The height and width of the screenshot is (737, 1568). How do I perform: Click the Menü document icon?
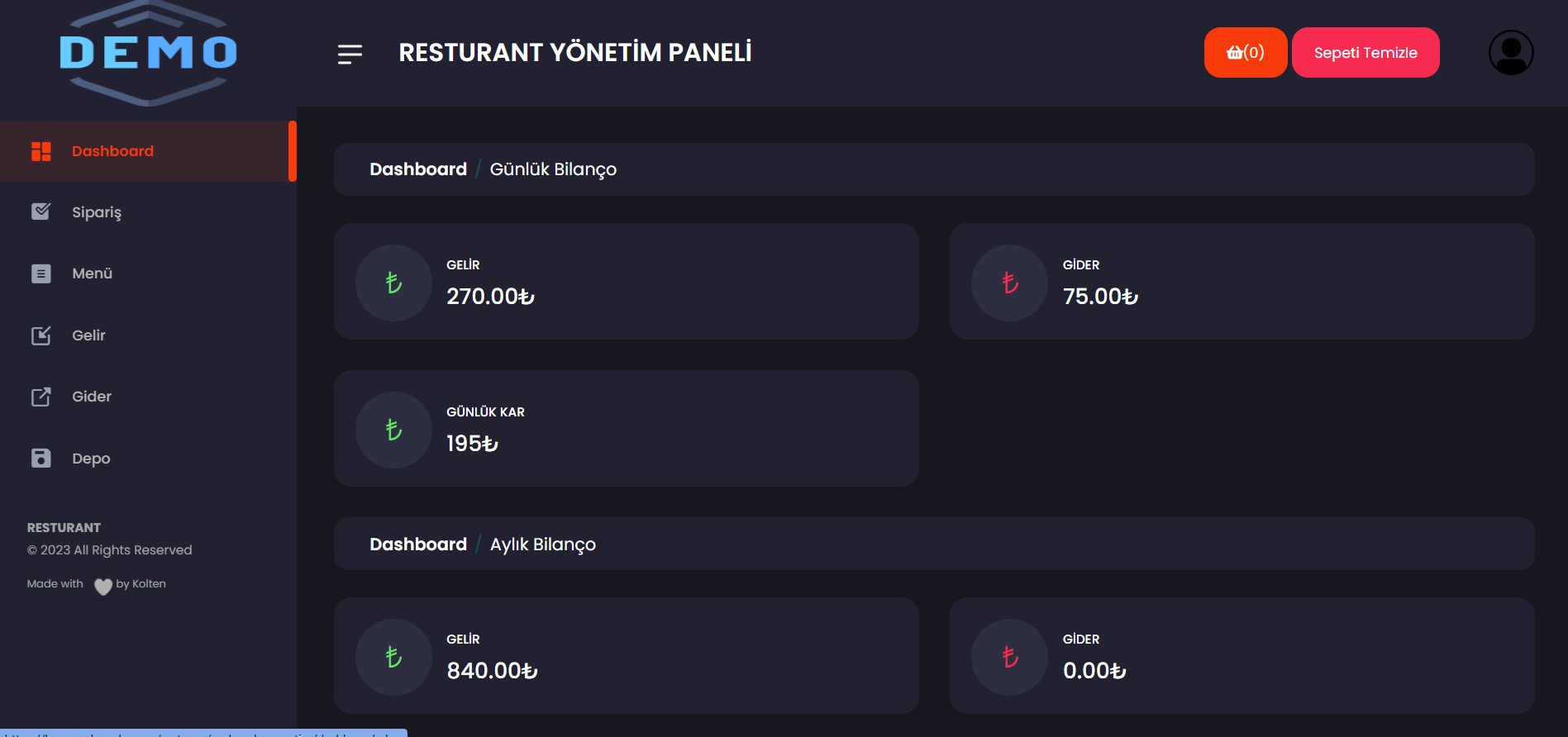point(41,273)
